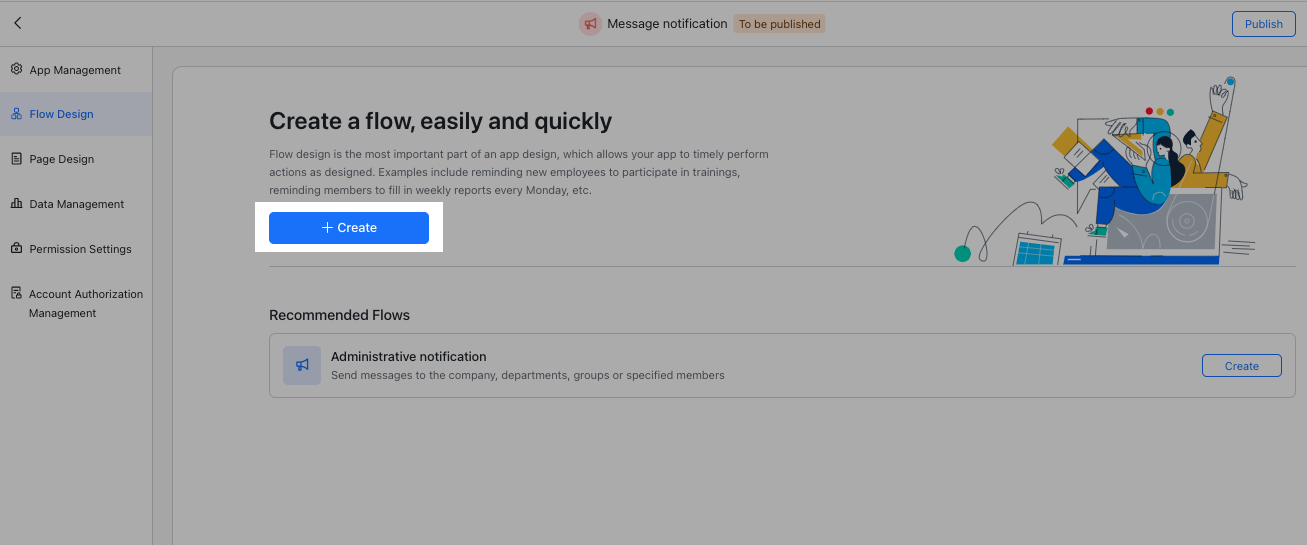The width and height of the screenshot is (1307, 545).
Task: Click the Administrative notification megaphone icon
Action: [302, 366]
